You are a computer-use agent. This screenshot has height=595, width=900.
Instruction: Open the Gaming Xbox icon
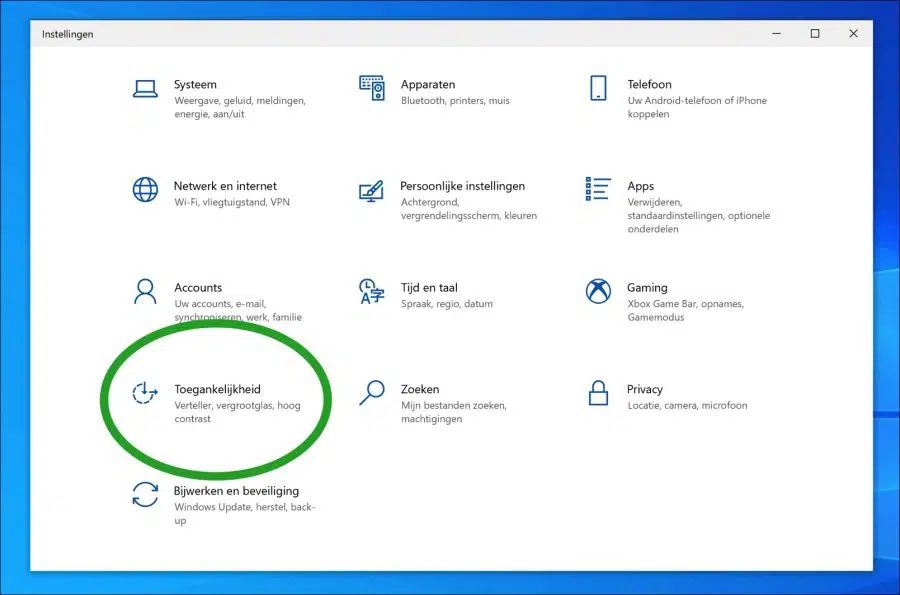coord(598,291)
